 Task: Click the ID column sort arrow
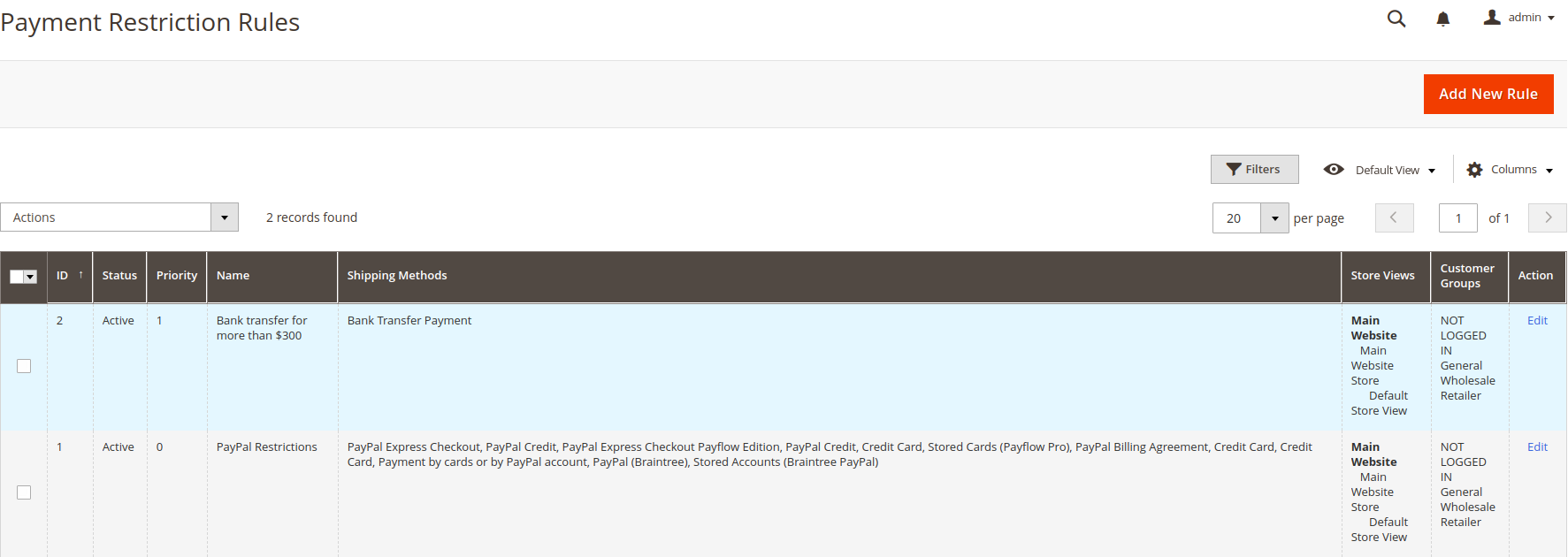[x=80, y=275]
